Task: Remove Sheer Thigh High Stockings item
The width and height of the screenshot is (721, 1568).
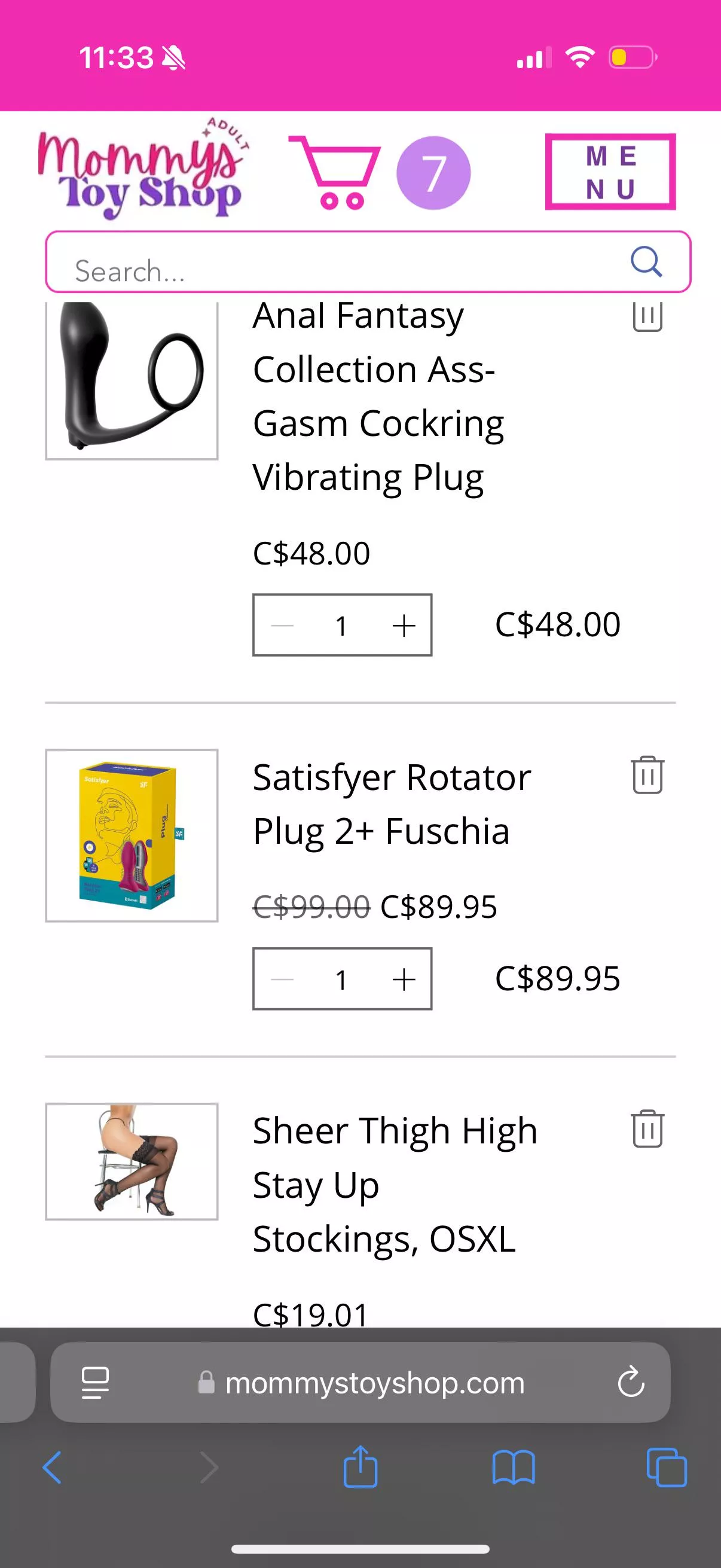Action: [647, 1129]
